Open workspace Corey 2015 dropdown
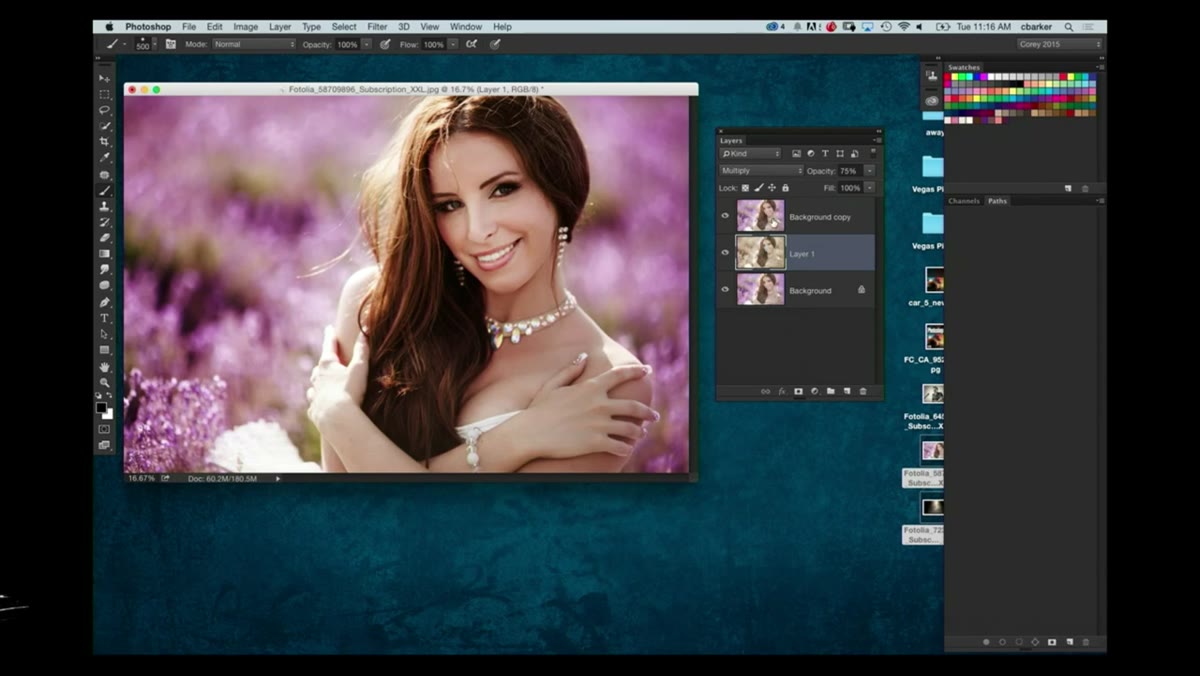1200x676 pixels. click(1059, 44)
